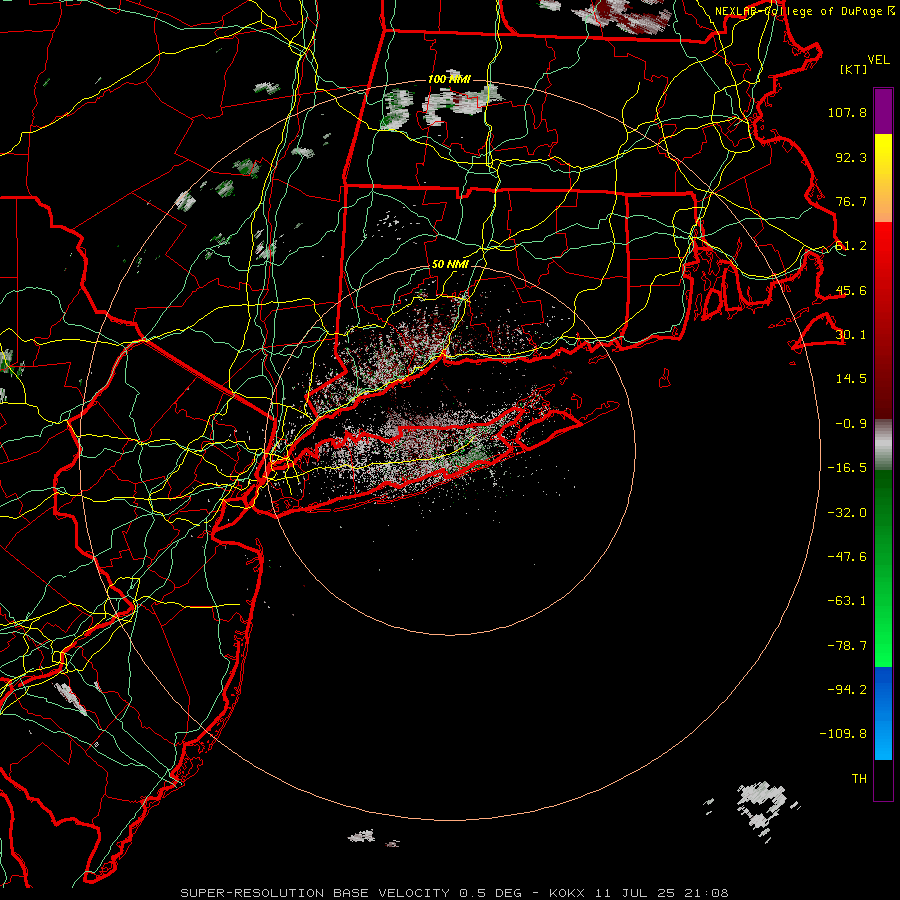This screenshot has height=900, width=900.
Task: Click the 0.5 DEG elevation text
Action: coord(491,893)
